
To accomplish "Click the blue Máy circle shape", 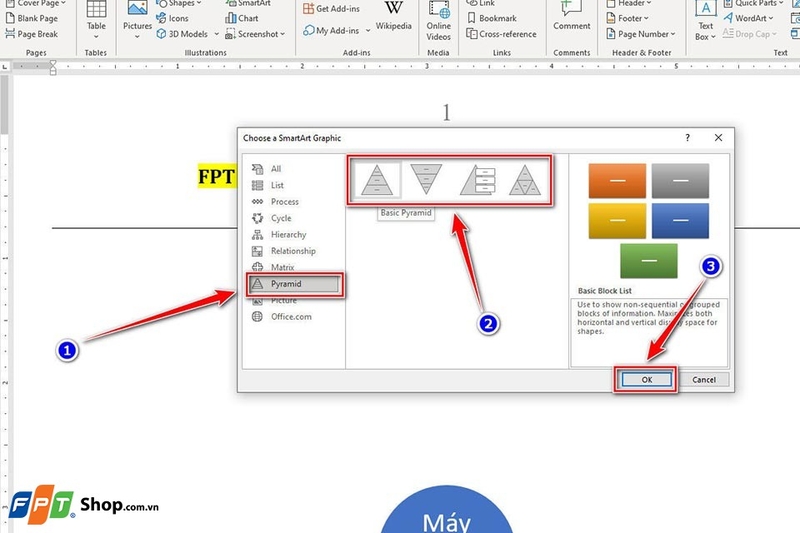I will click(446, 510).
